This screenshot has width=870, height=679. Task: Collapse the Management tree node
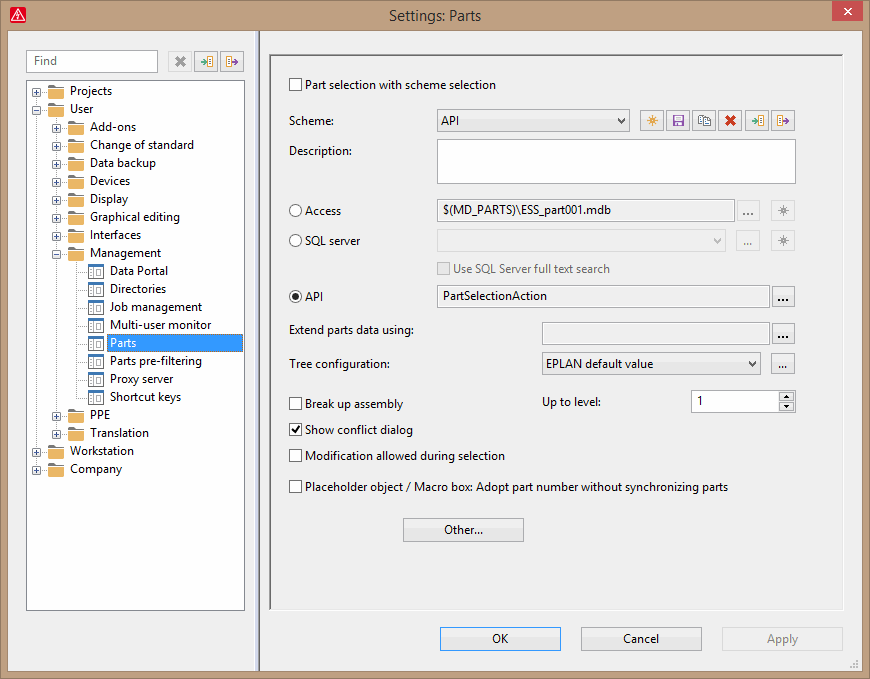[57, 252]
